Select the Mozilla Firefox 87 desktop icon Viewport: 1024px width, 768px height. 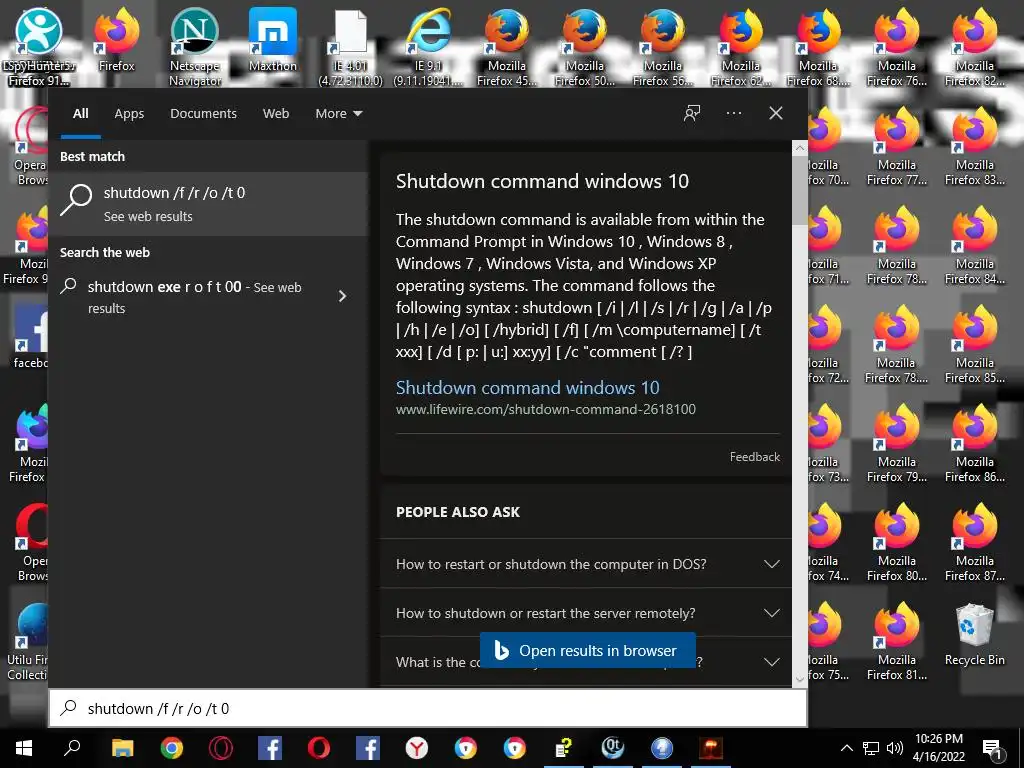974,543
